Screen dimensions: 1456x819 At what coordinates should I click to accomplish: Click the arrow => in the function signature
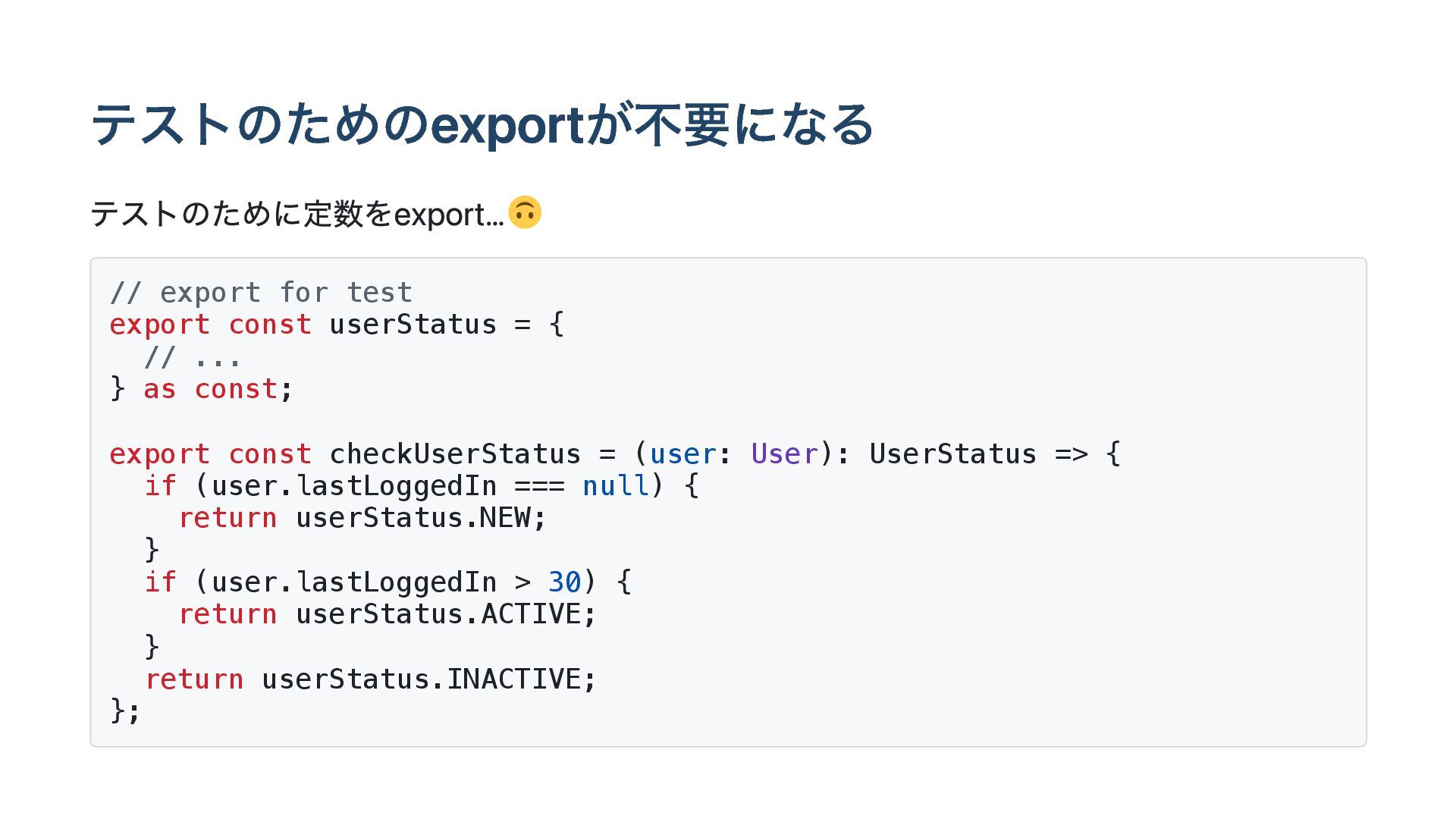click(x=1071, y=453)
